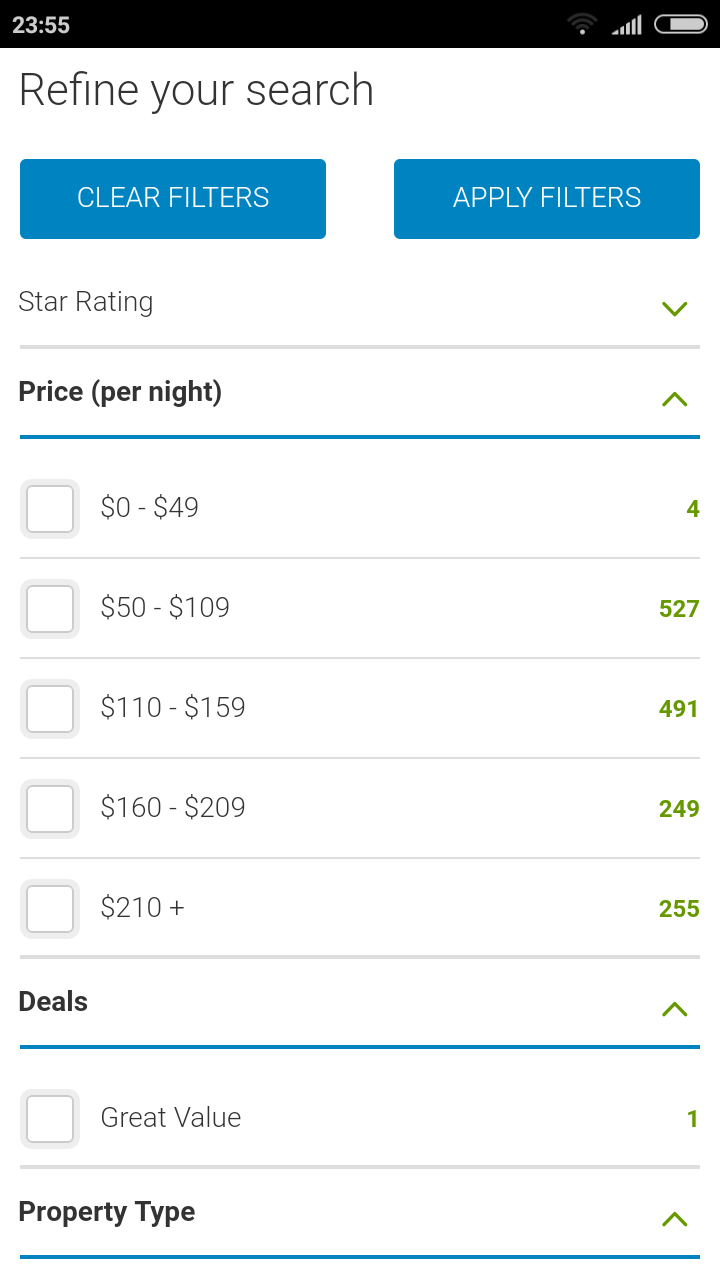Collapse the Price (per night) section chevron
Image resolution: width=720 pixels, height=1280 pixels.
(x=675, y=399)
